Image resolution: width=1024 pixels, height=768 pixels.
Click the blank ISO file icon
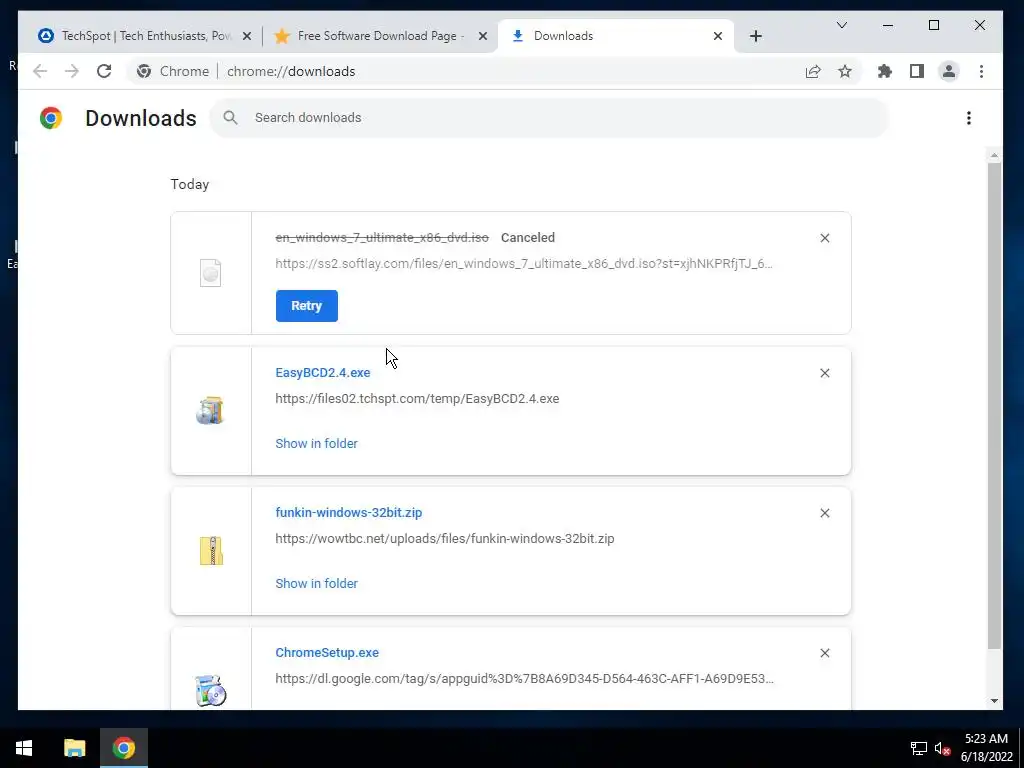[210, 273]
